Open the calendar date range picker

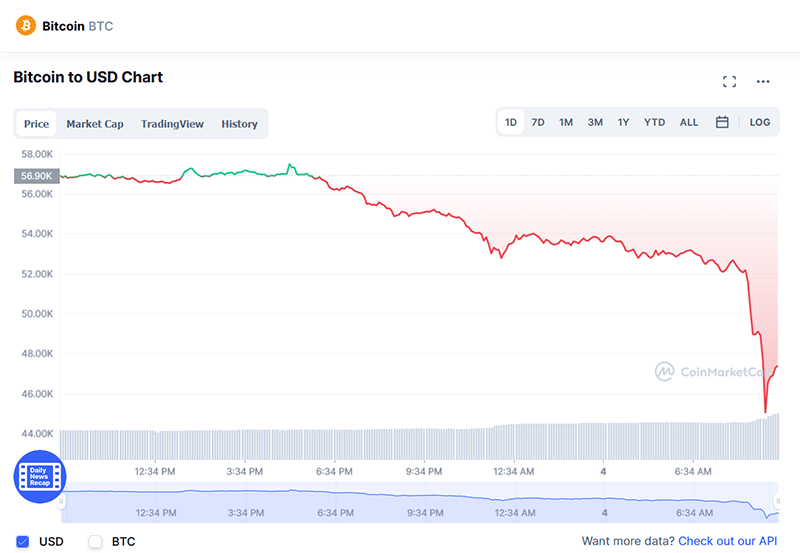tap(722, 122)
